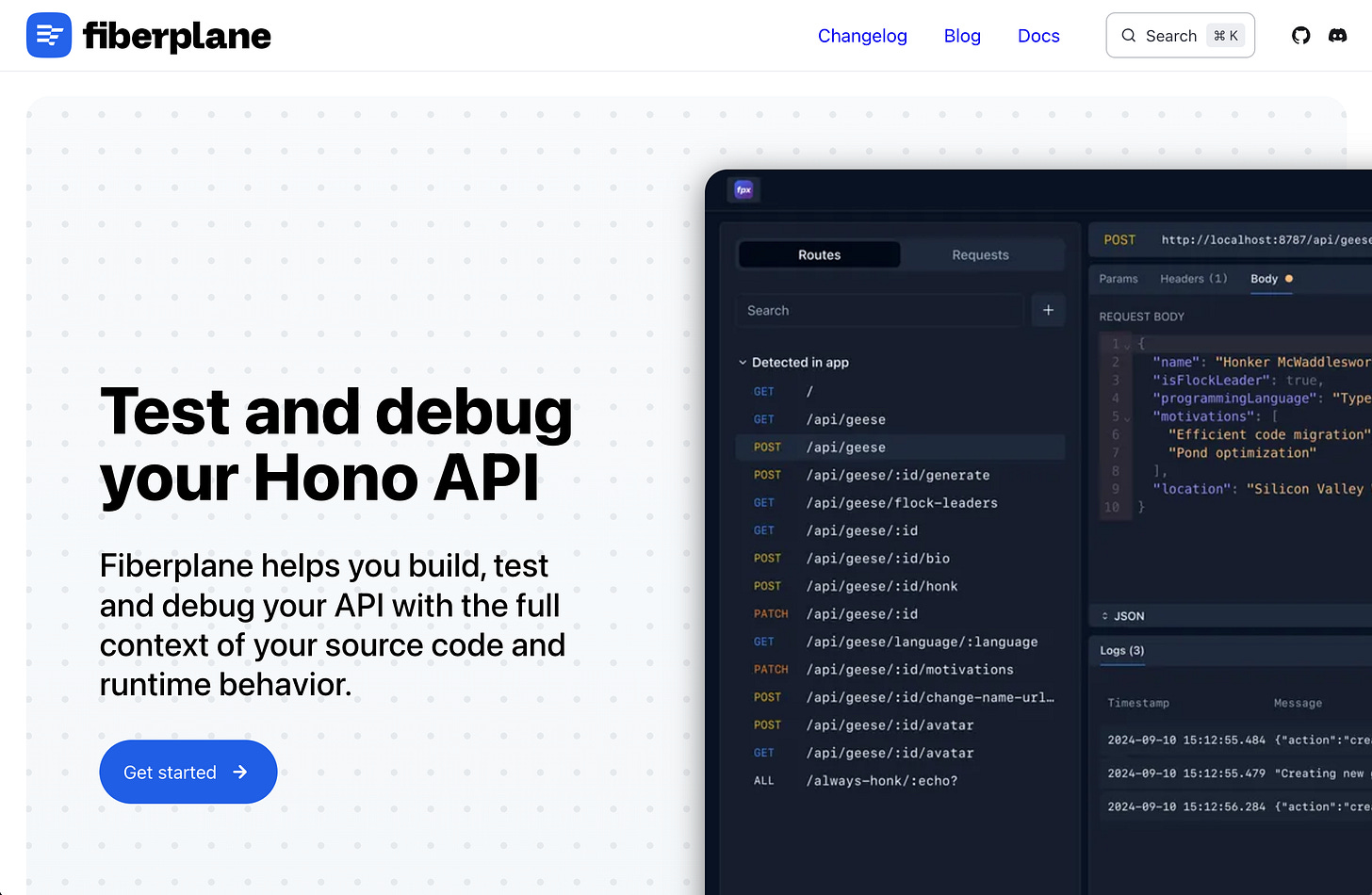Click the Get started button
1372x895 pixels.
(188, 772)
